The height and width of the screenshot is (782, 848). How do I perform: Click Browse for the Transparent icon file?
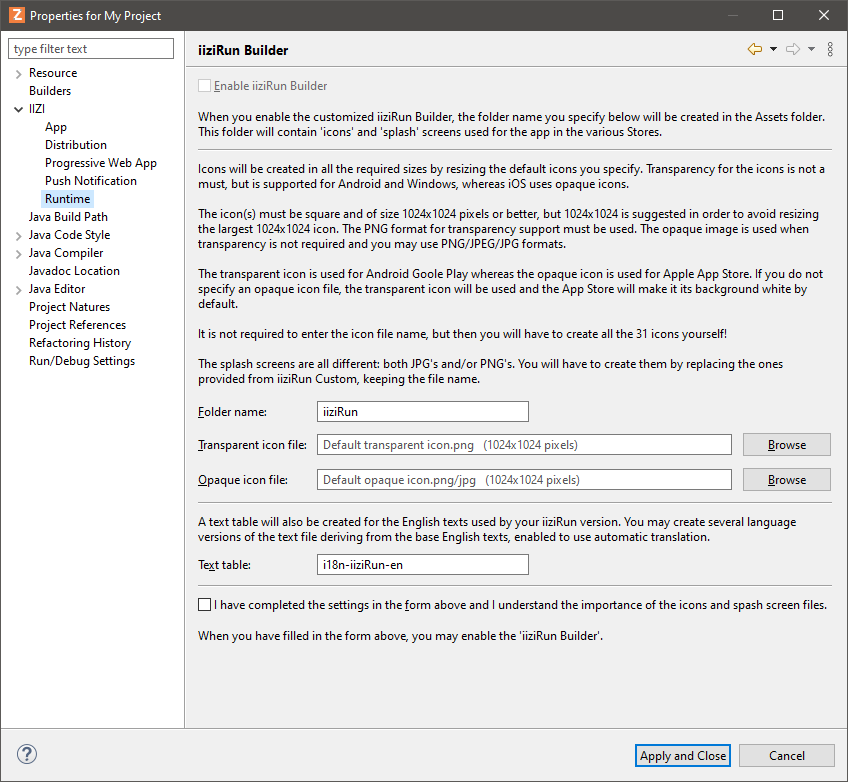click(x=786, y=445)
